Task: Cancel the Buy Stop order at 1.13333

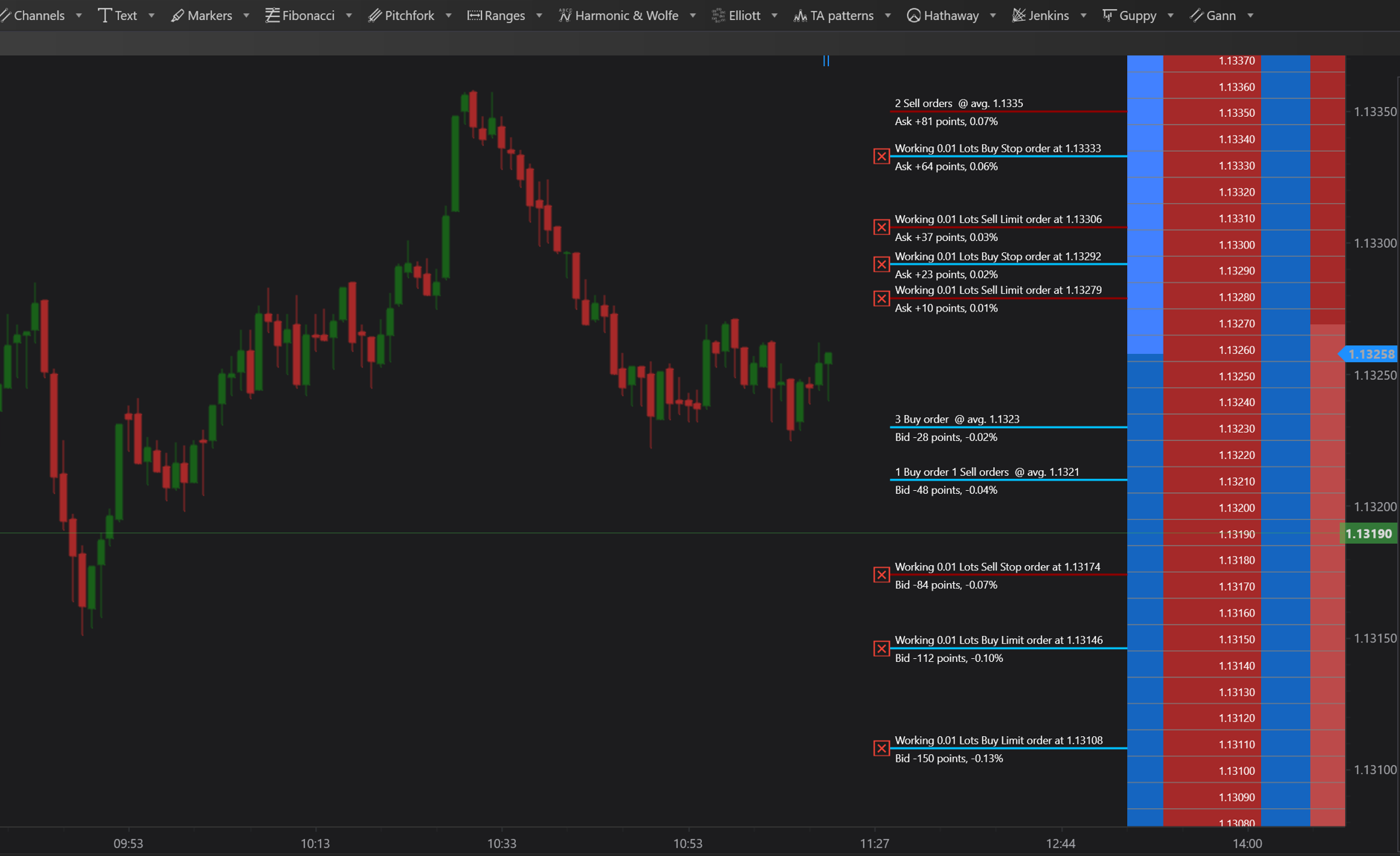Action: tap(881, 156)
